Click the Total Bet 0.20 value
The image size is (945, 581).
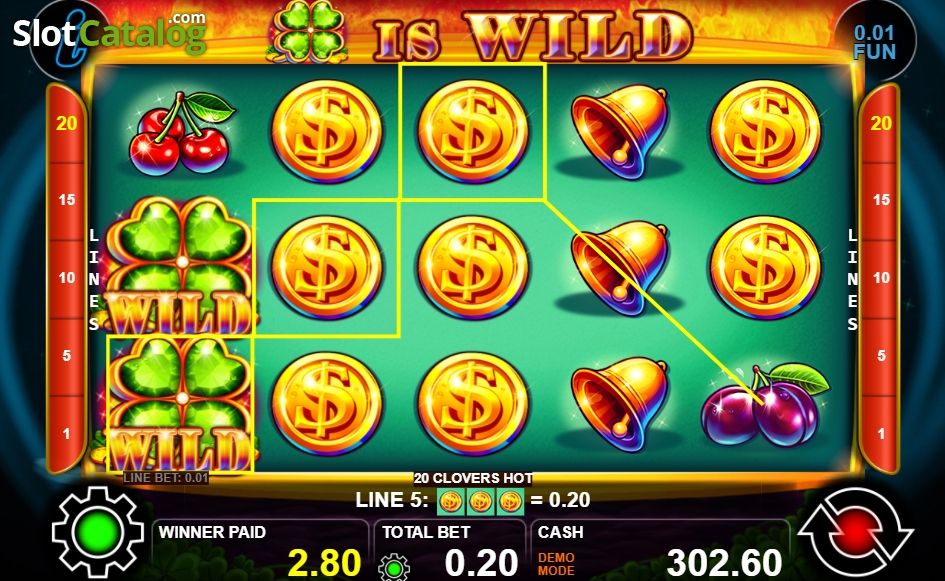tap(480, 562)
